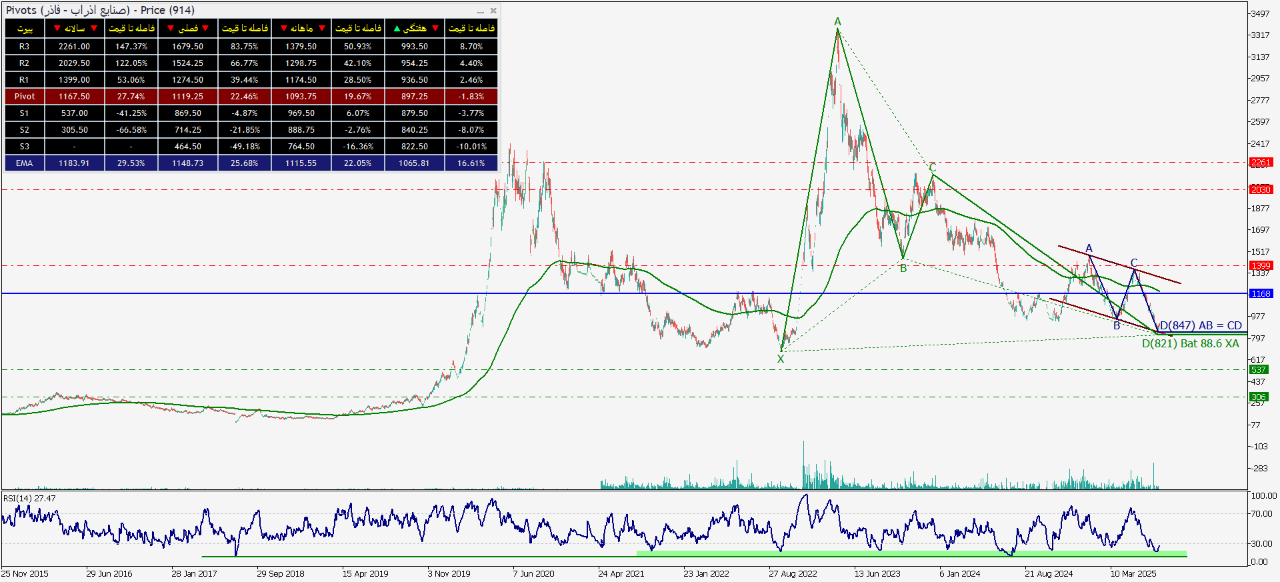Click the RSI(14) indicator label
The width and height of the screenshot is (1280, 582).
(x=29, y=497)
